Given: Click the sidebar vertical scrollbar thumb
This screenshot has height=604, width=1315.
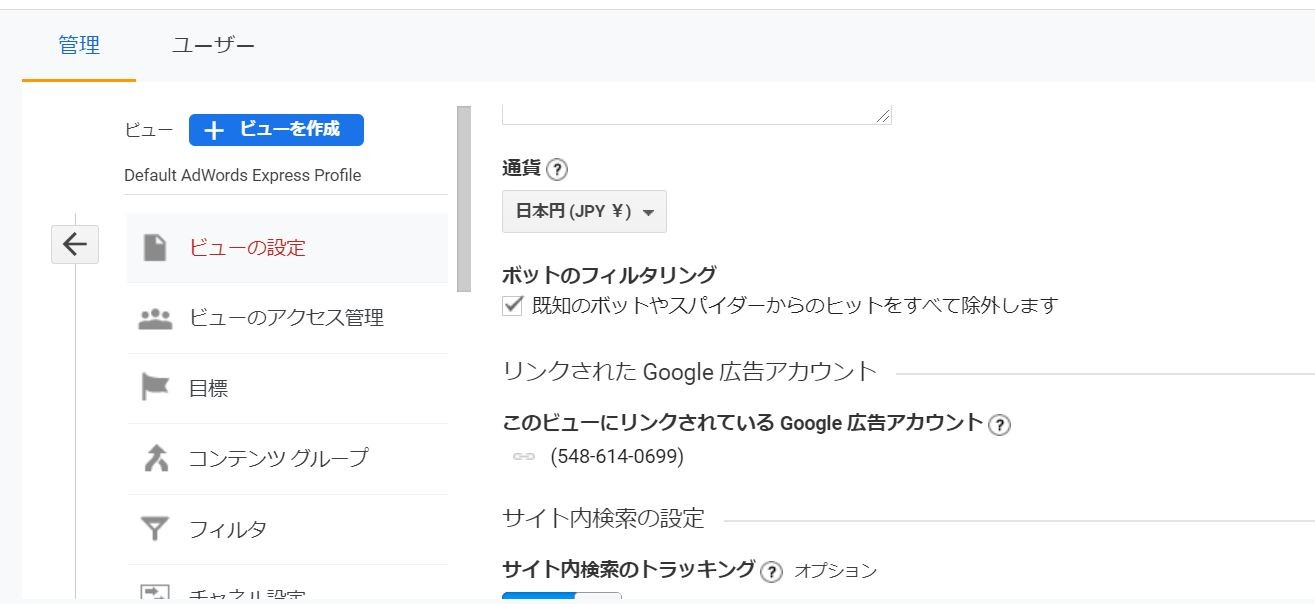Looking at the screenshot, I should [x=464, y=199].
